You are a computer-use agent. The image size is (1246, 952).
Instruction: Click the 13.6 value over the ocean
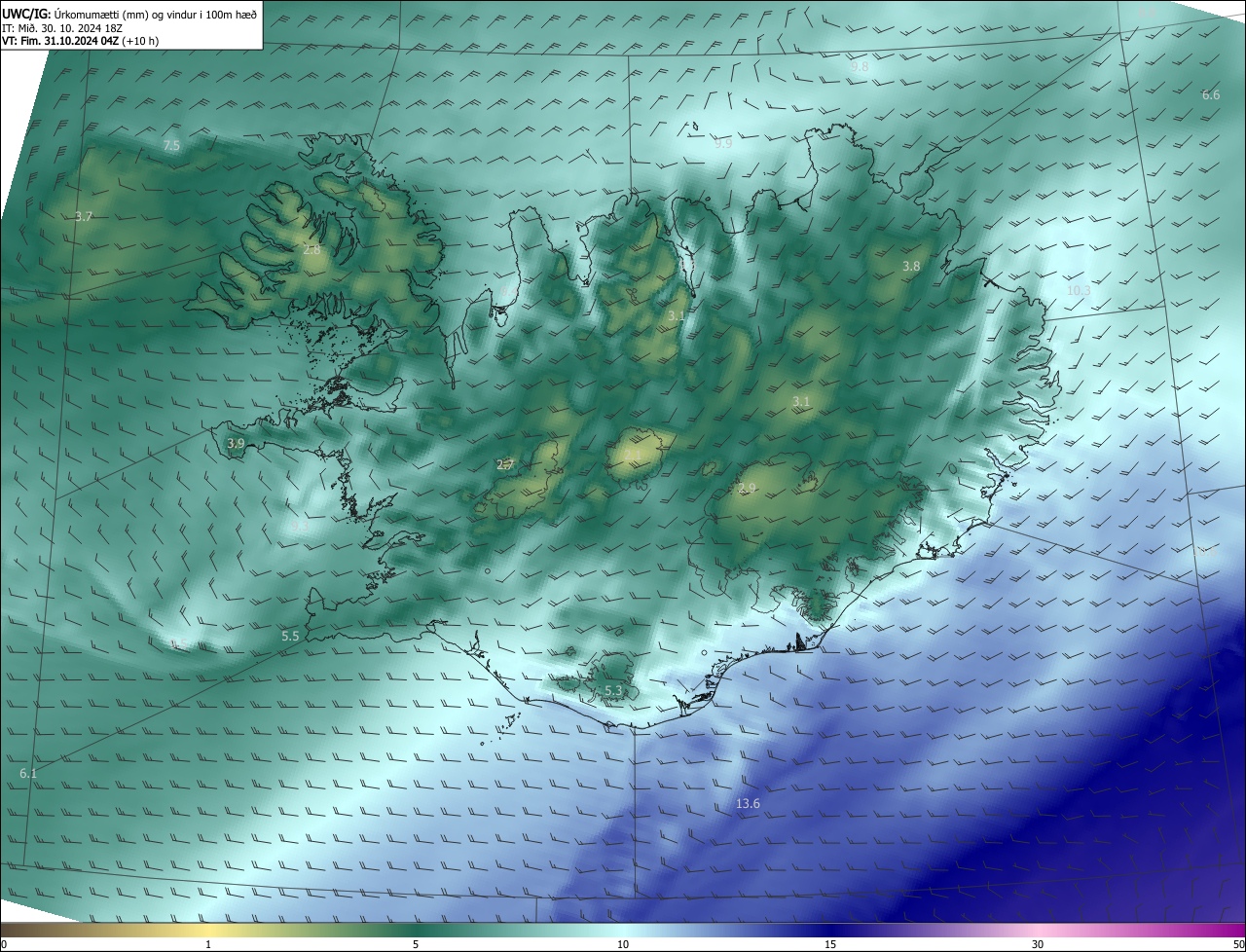click(x=748, y=804)
